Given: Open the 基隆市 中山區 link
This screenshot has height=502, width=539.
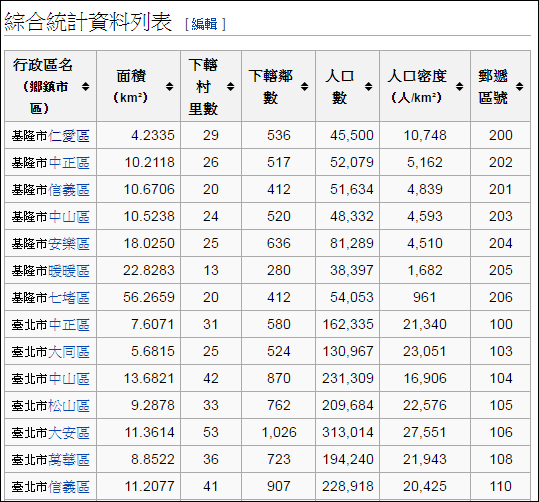Looking at the screenshot, I should pos(69,217).
